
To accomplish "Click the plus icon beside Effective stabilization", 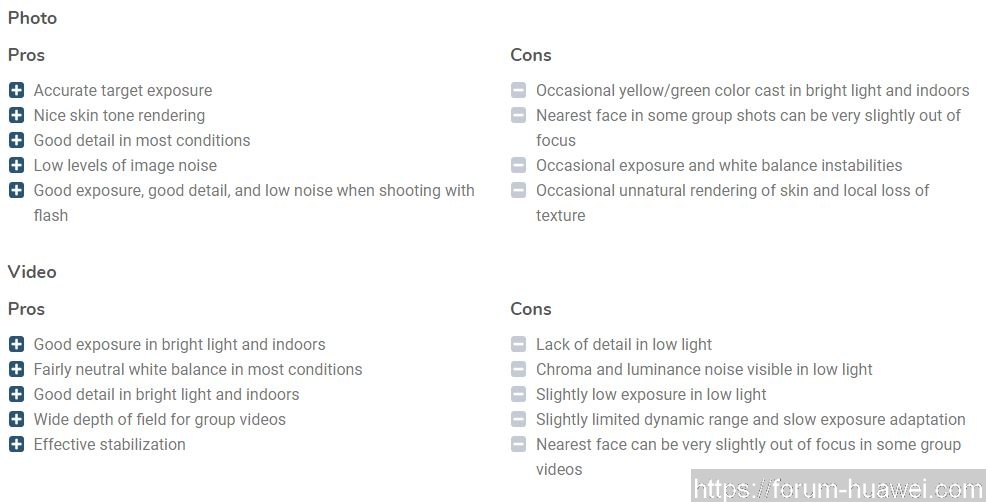I will coord(16,444).
